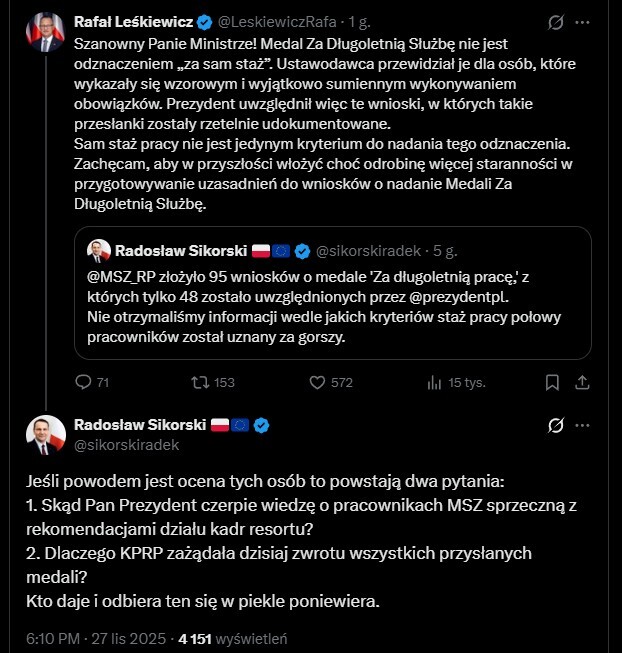
Task: Open Rafał Leśkiewicz's profile picture
Action: tap(45, 32)
